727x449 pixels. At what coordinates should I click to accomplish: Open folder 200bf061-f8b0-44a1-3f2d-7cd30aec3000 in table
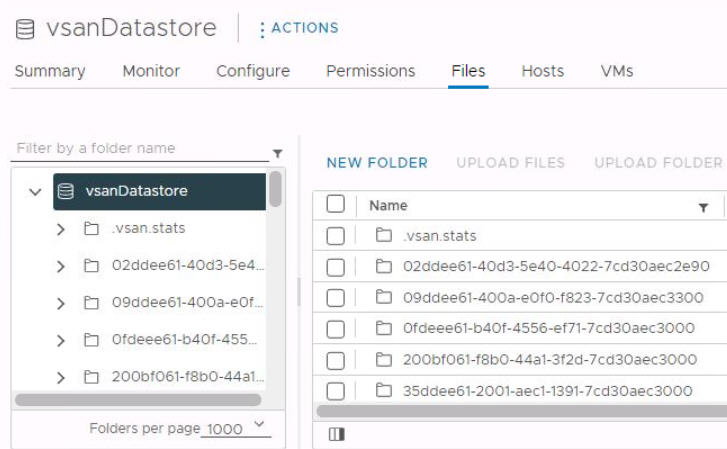click(x=550, y=359)
